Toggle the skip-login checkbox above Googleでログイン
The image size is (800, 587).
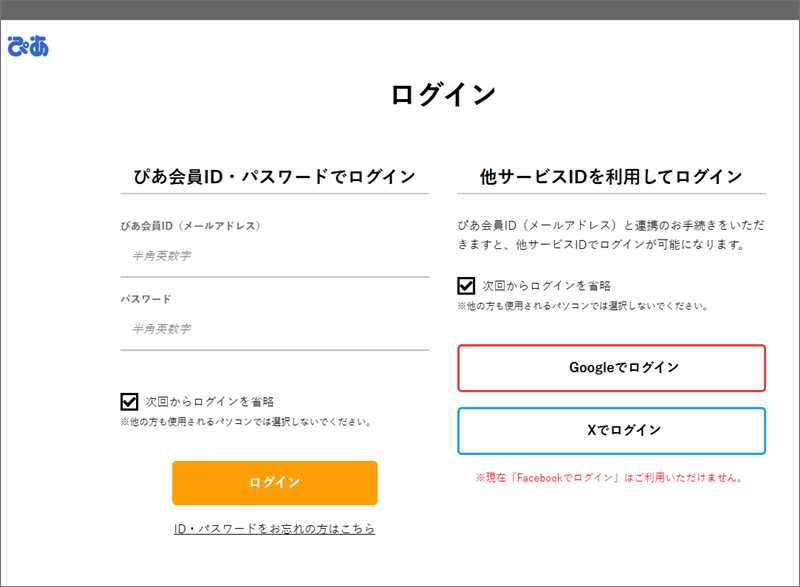(x=466, y=286)
